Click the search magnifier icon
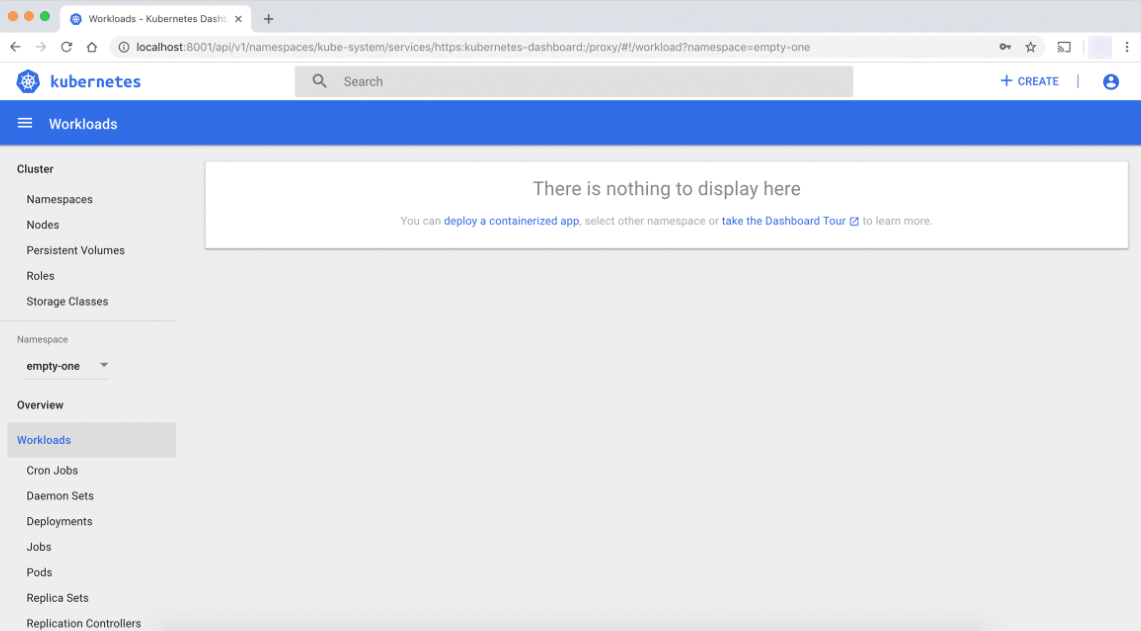 pyautogui.click(x=319, y=81)
